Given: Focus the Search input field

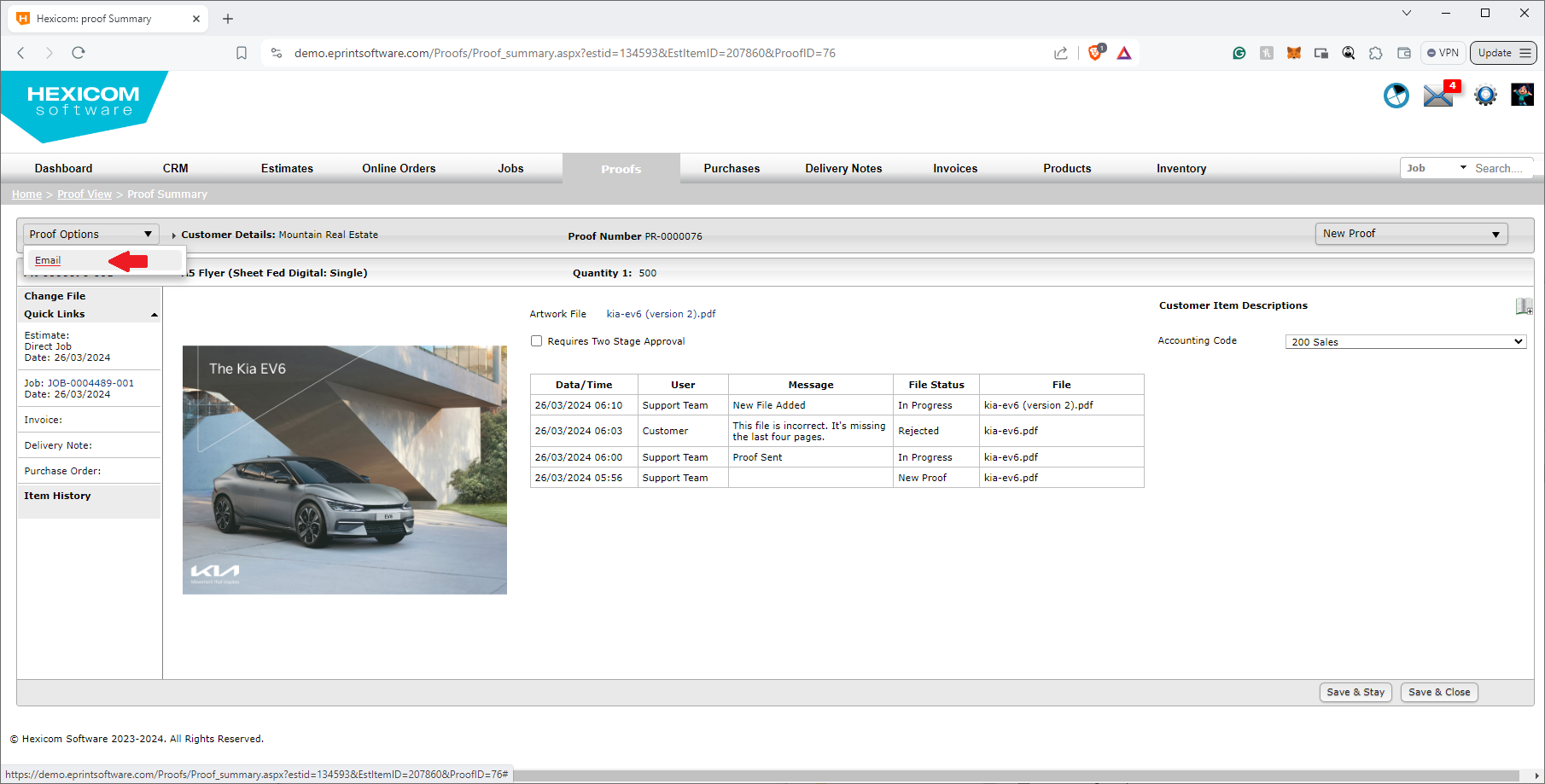Looking at the screenshot, I should [x=1502, y=168].
